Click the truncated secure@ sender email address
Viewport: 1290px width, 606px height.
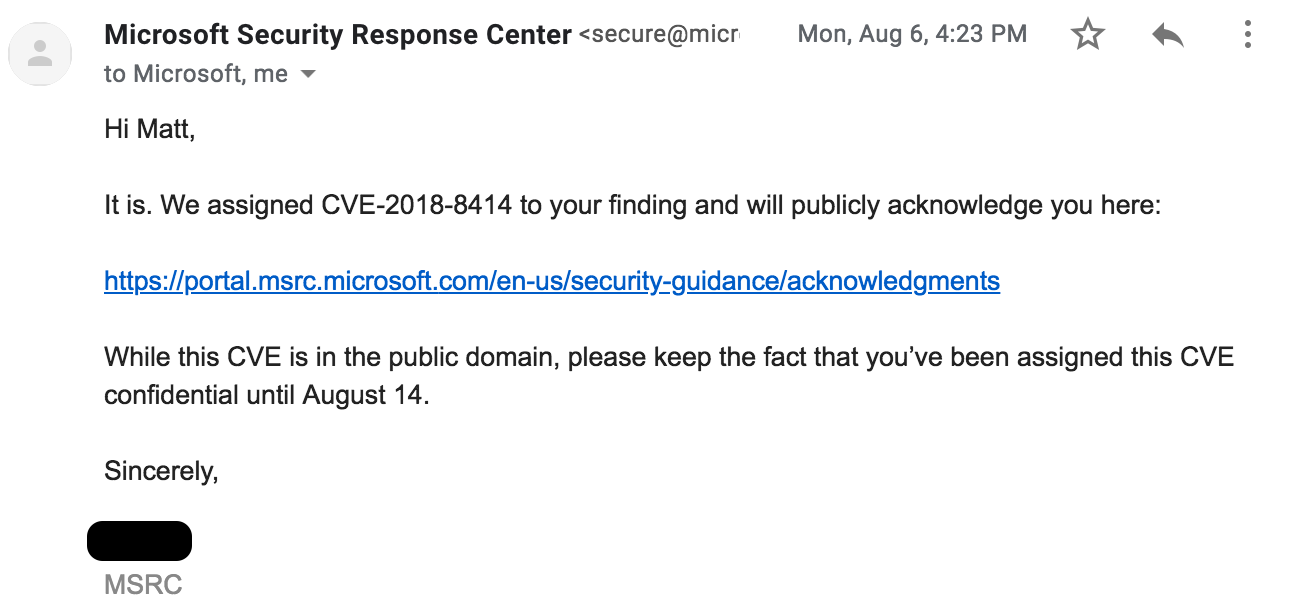click(x=660, y=35)
